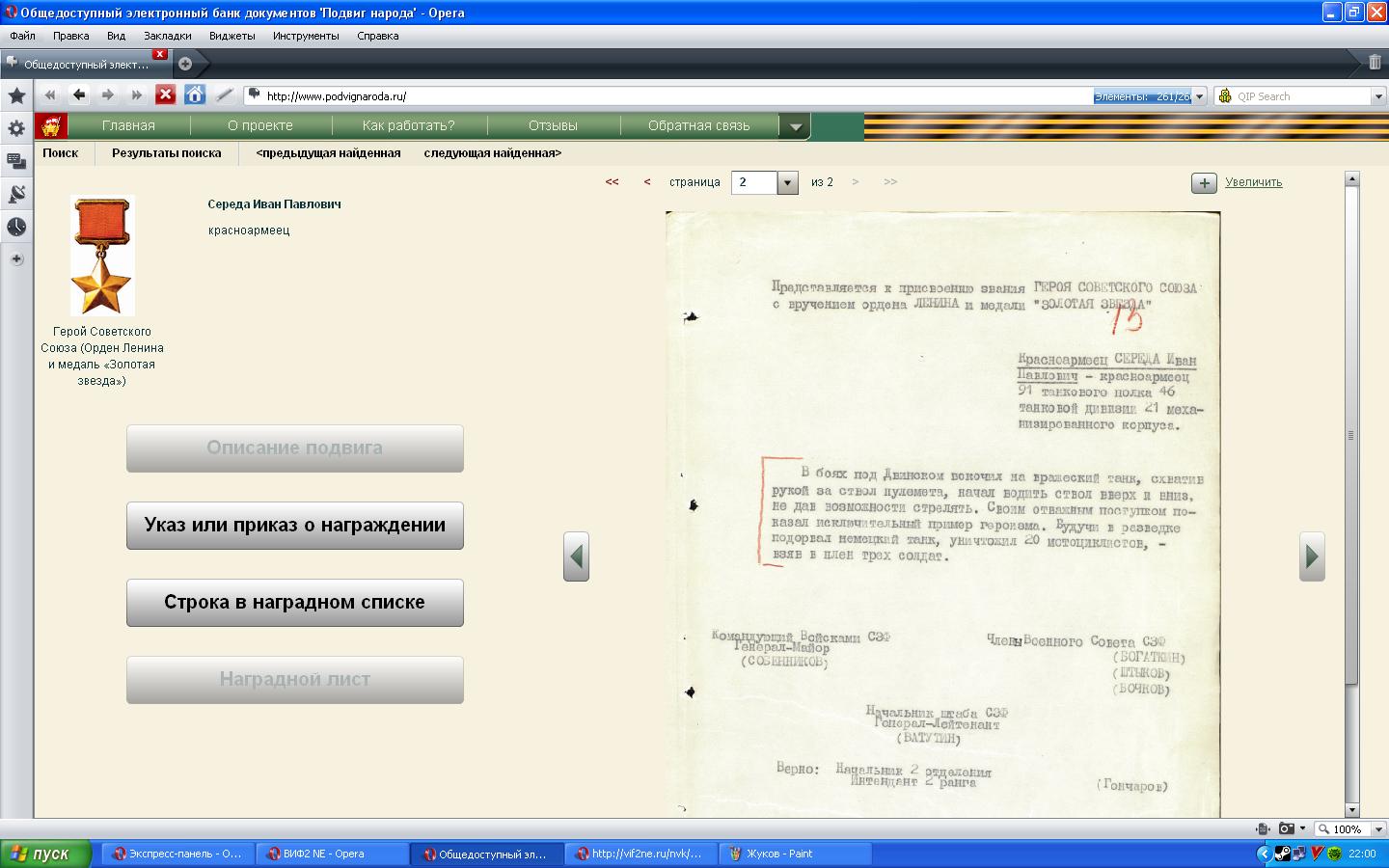This screenshot has width=1389, height=868.
Task: Open the Инструменты menu
Action: point(306,36)
